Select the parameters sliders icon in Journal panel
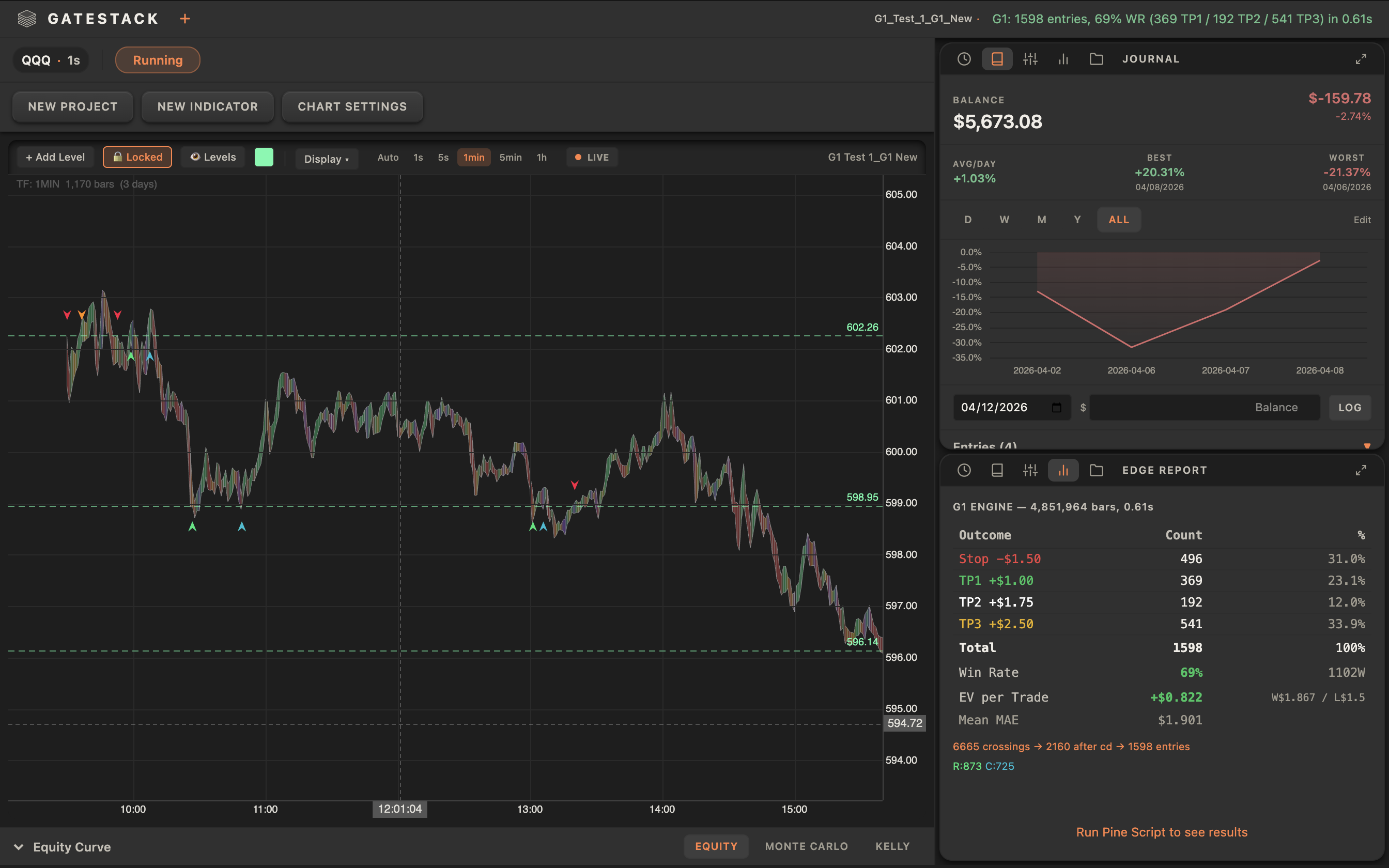1389x868 pixels. [x=1030, y=58]
